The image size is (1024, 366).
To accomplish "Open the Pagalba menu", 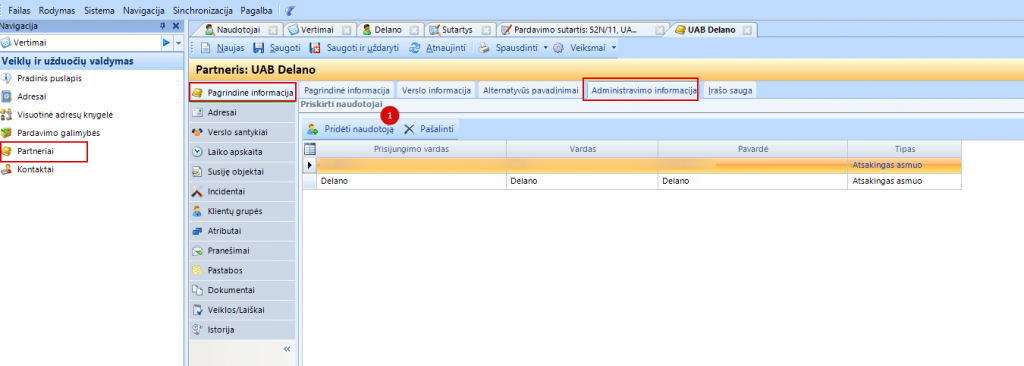I will 256,10.
